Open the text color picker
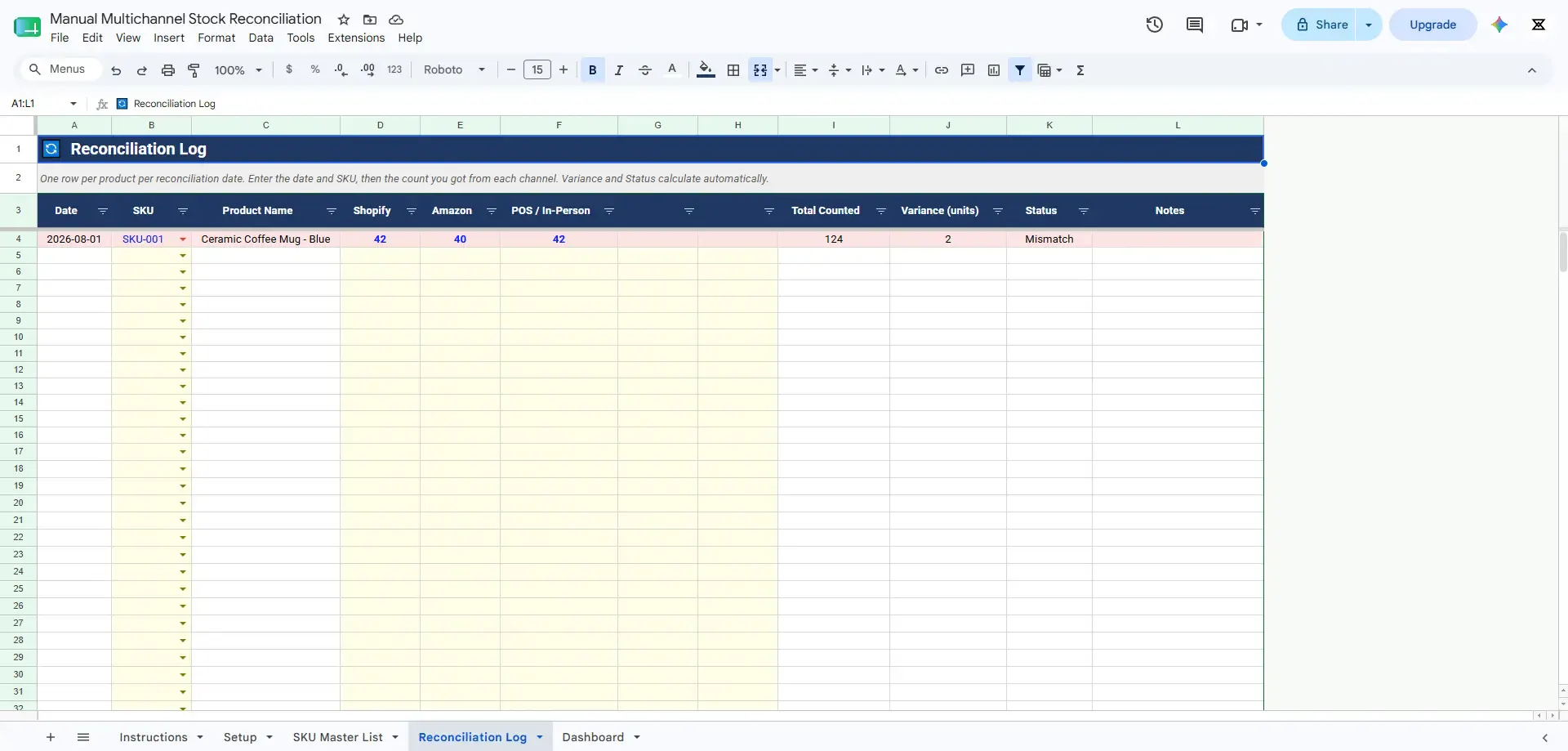The height and width of the screenshot is (751, 1568). 672,70
